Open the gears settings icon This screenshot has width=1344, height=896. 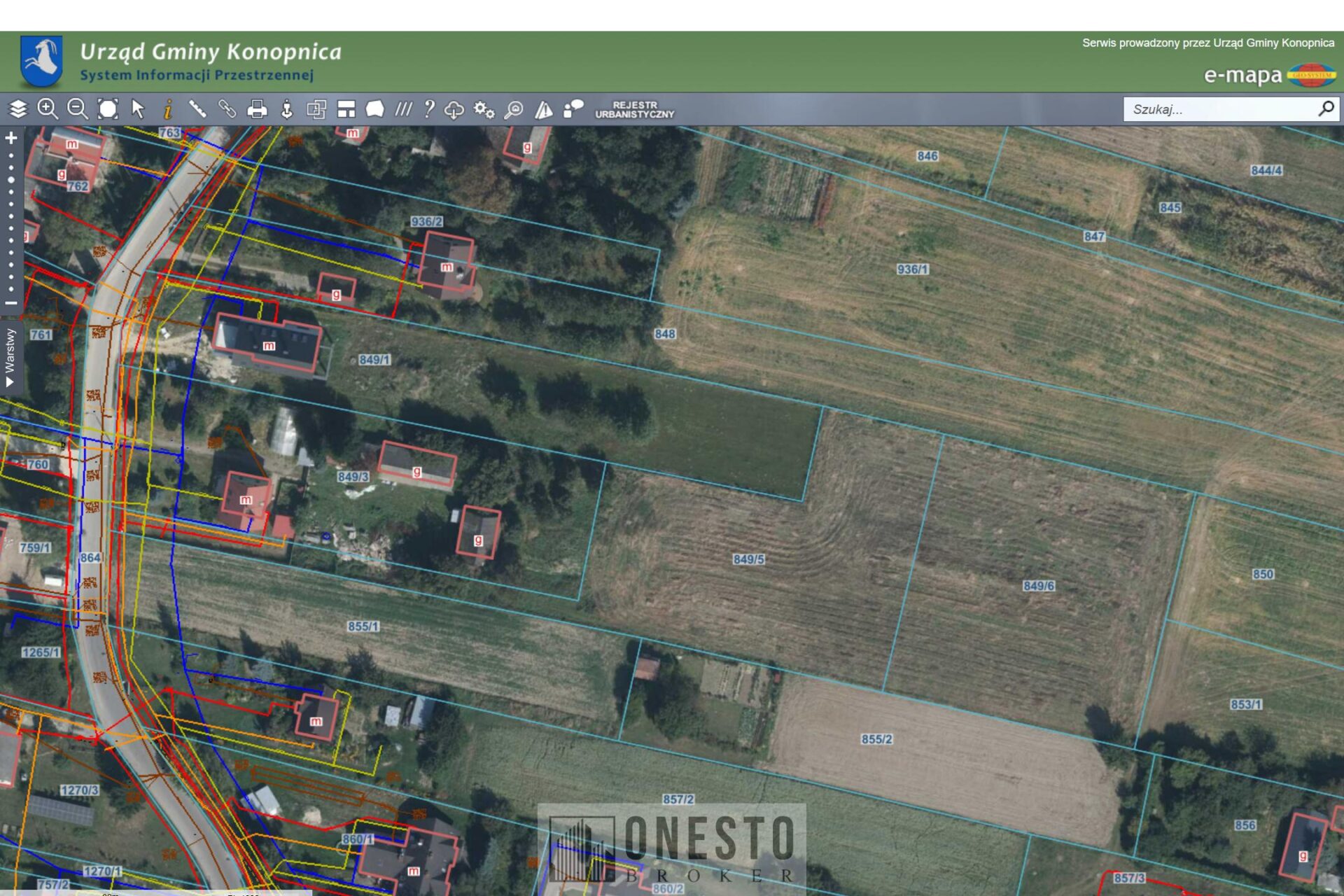pyautogui.click(x=484, y=110)
